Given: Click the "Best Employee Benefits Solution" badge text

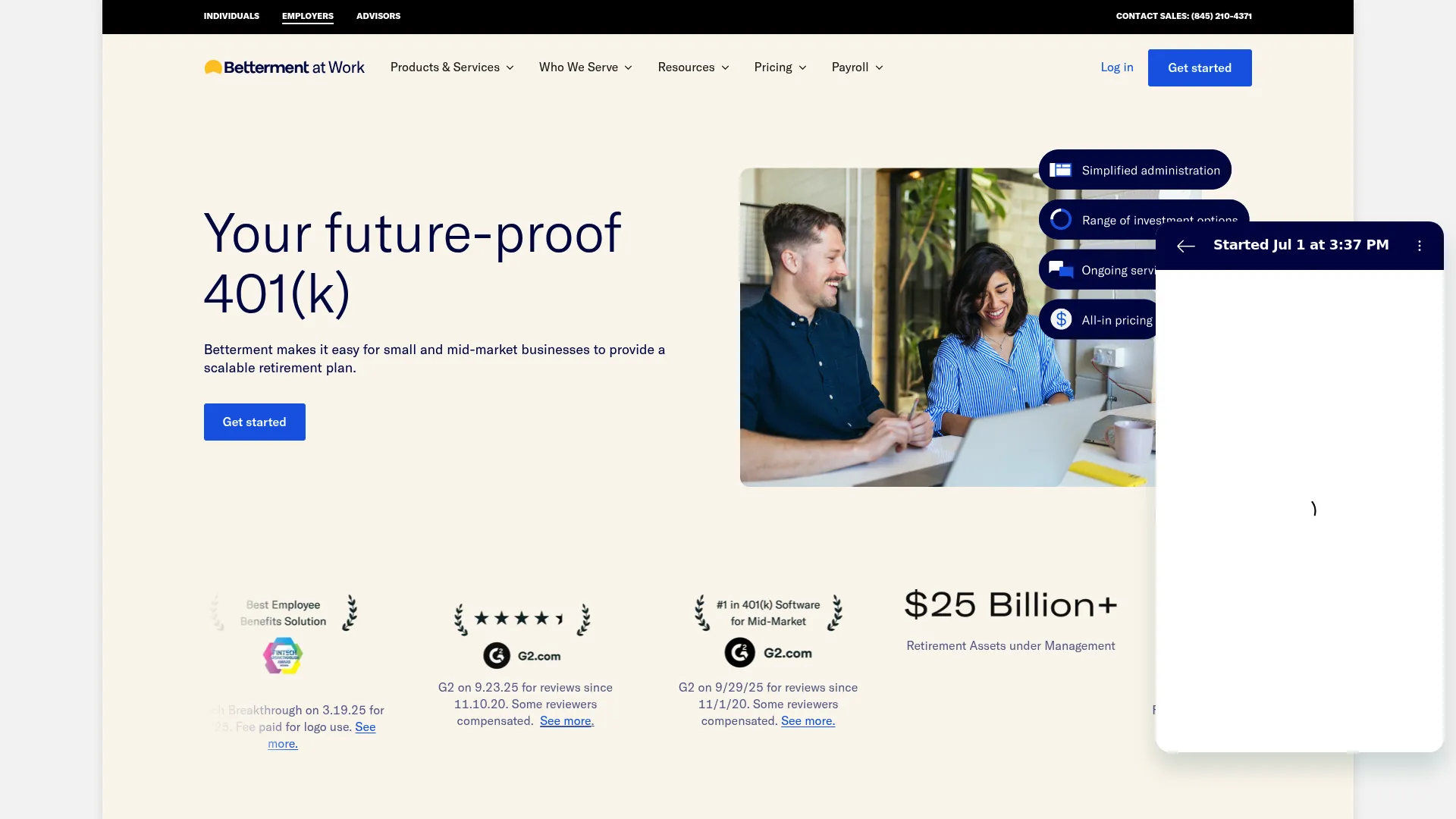Looking at the screenshot, I should [283, 613].
